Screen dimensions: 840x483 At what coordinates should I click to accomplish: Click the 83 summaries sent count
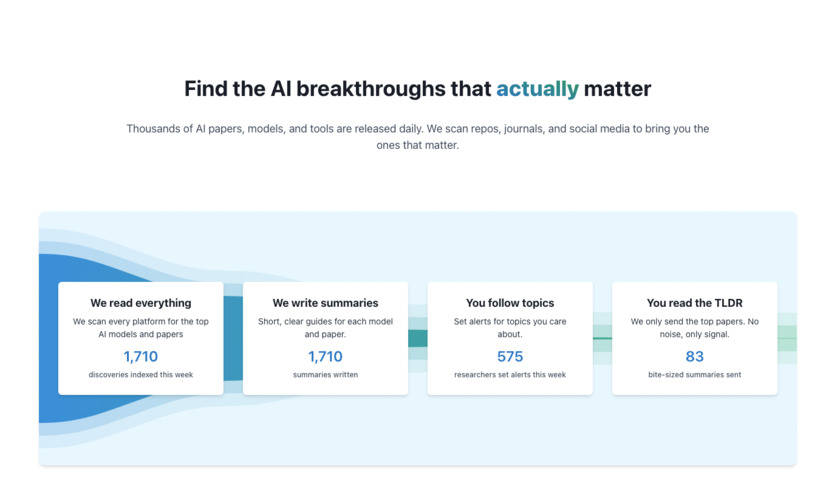click(x=694, y=356)
